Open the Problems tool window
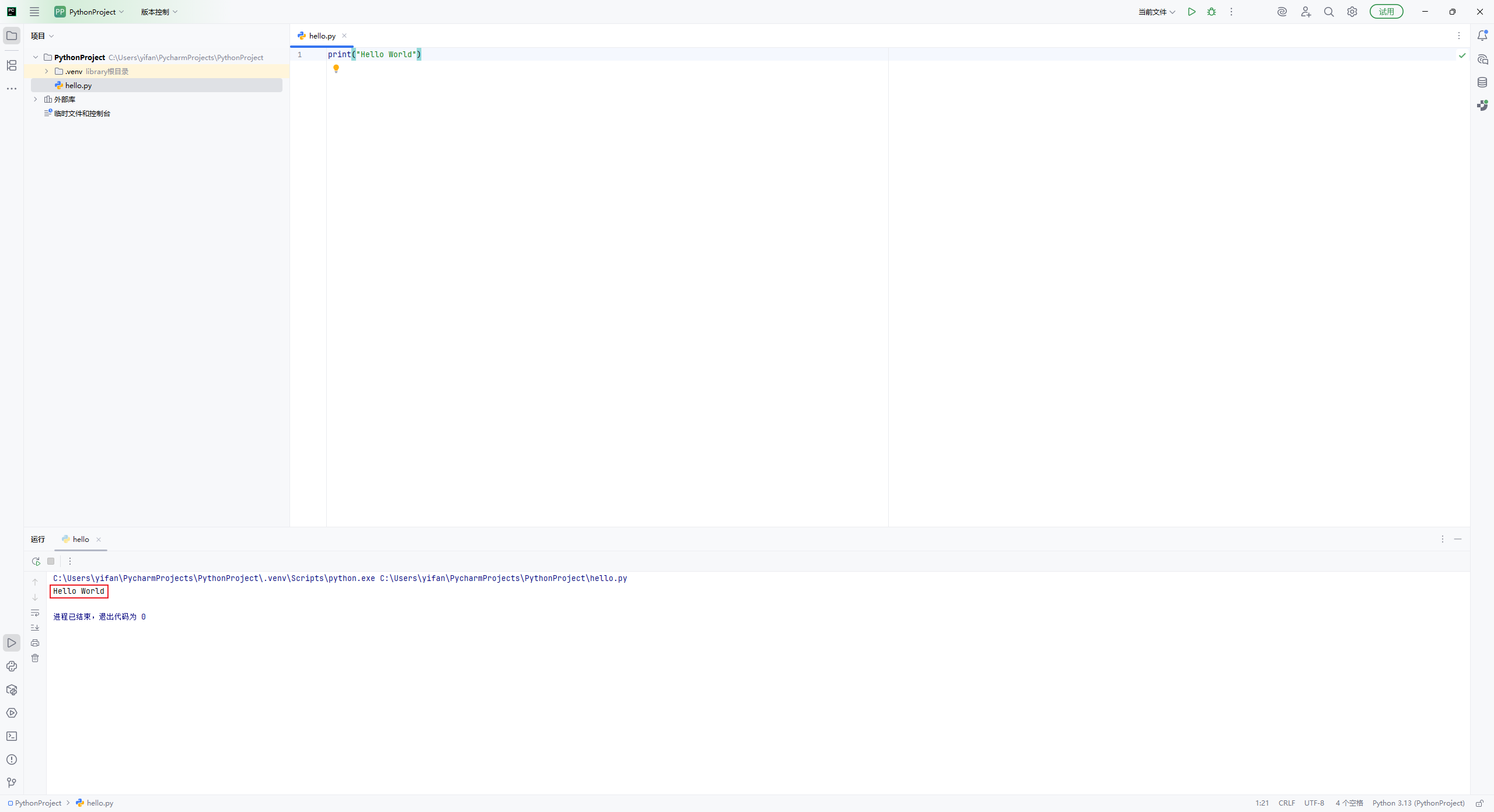The image size is (1494, 812). (12, 759)
